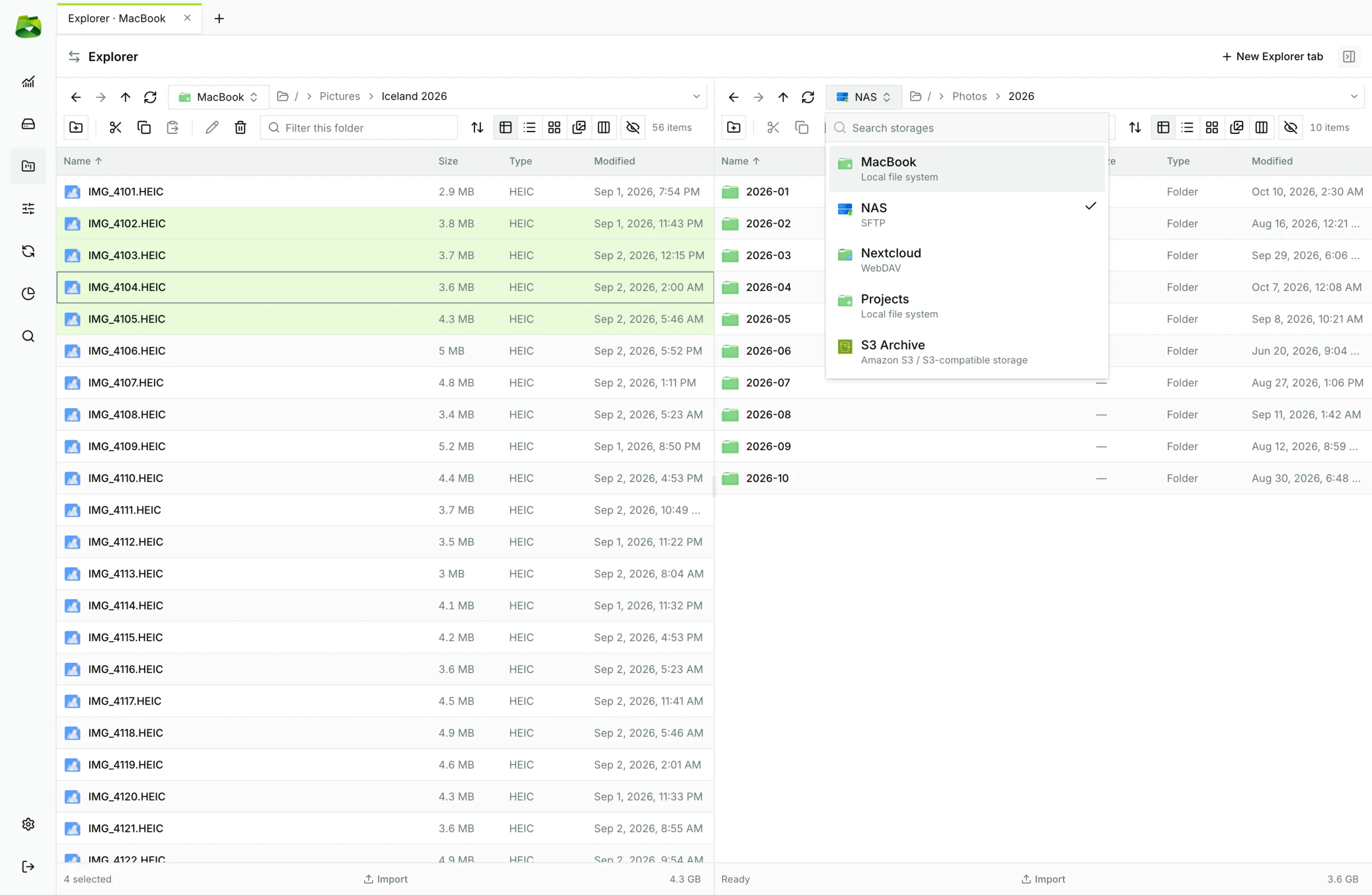The width and height of the screenshot is (1372, 895).
Task: Focus the Search storages field
Action: coord(967,128)
